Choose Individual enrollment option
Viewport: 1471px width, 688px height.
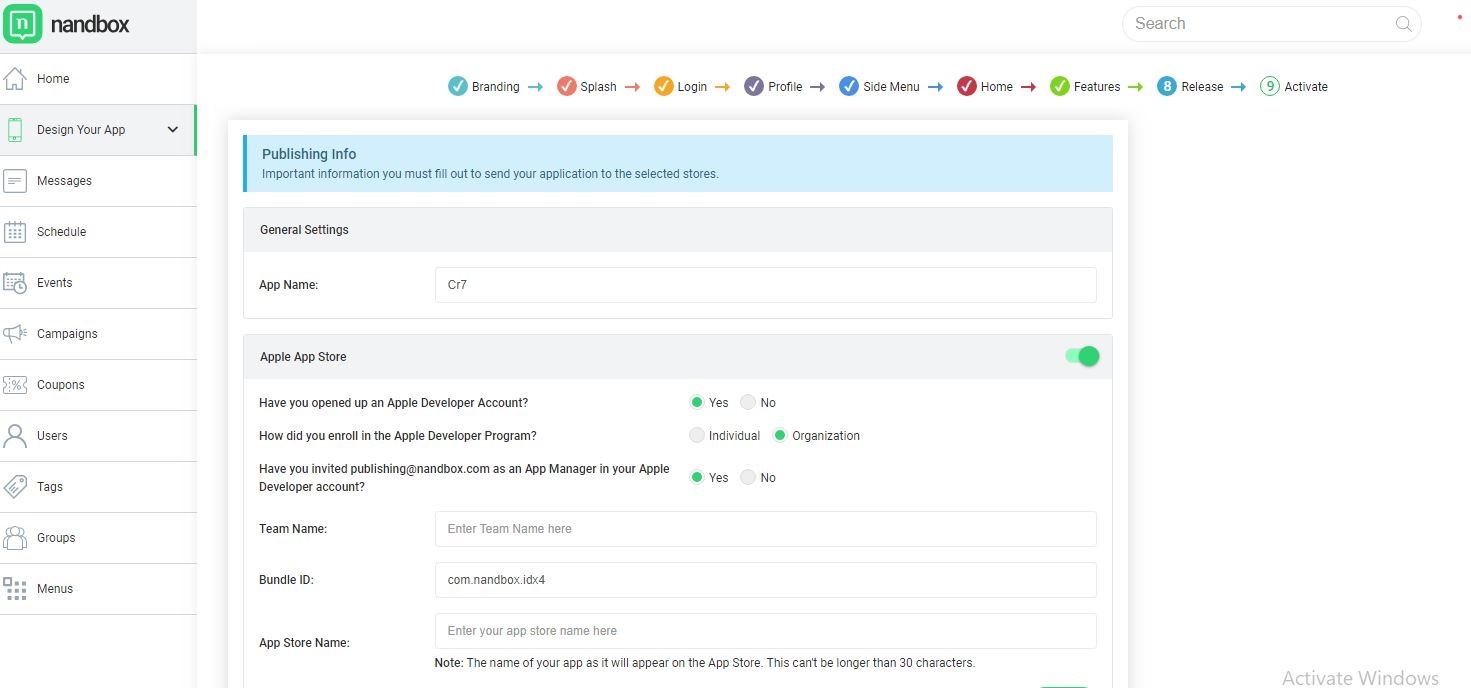click(697, 436)
